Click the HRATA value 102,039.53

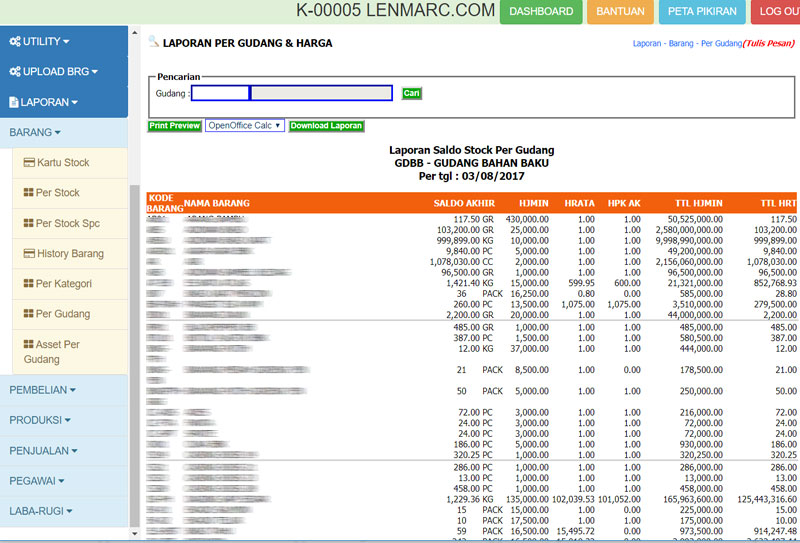573,499
